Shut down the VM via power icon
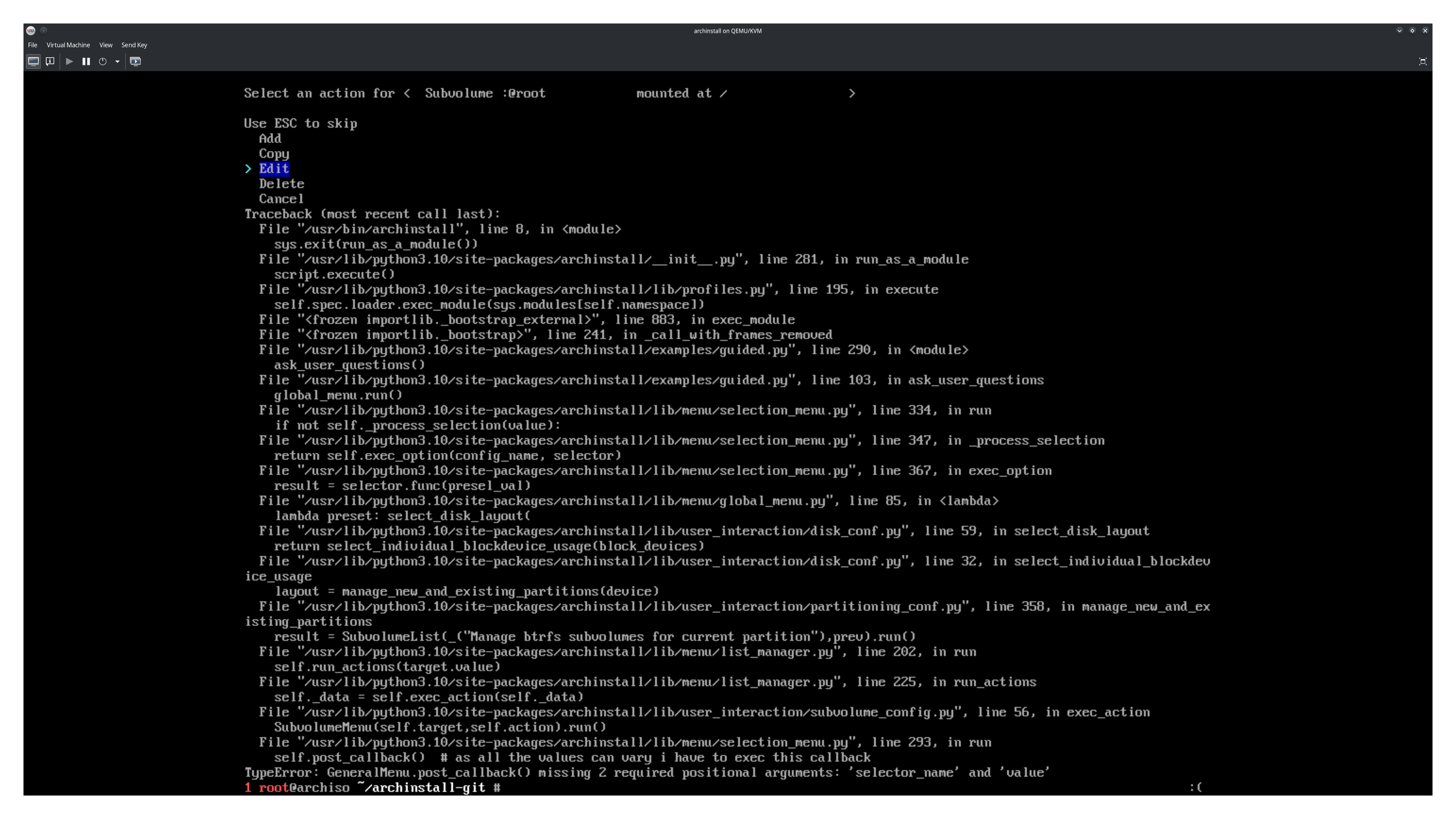Screen dimensions: 1456x819 102,62
